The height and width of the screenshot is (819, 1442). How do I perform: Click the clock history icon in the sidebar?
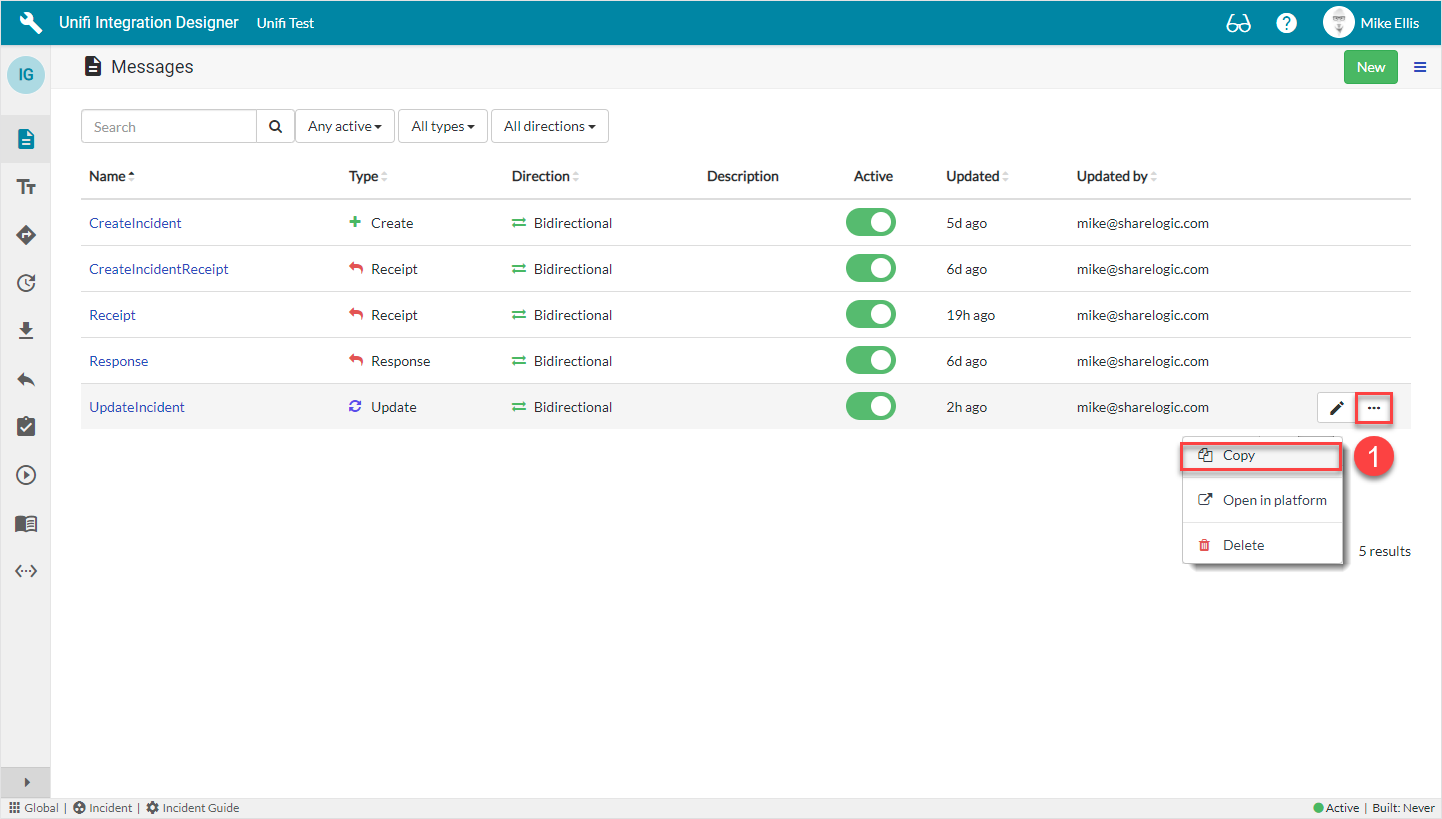click(25, 283)
